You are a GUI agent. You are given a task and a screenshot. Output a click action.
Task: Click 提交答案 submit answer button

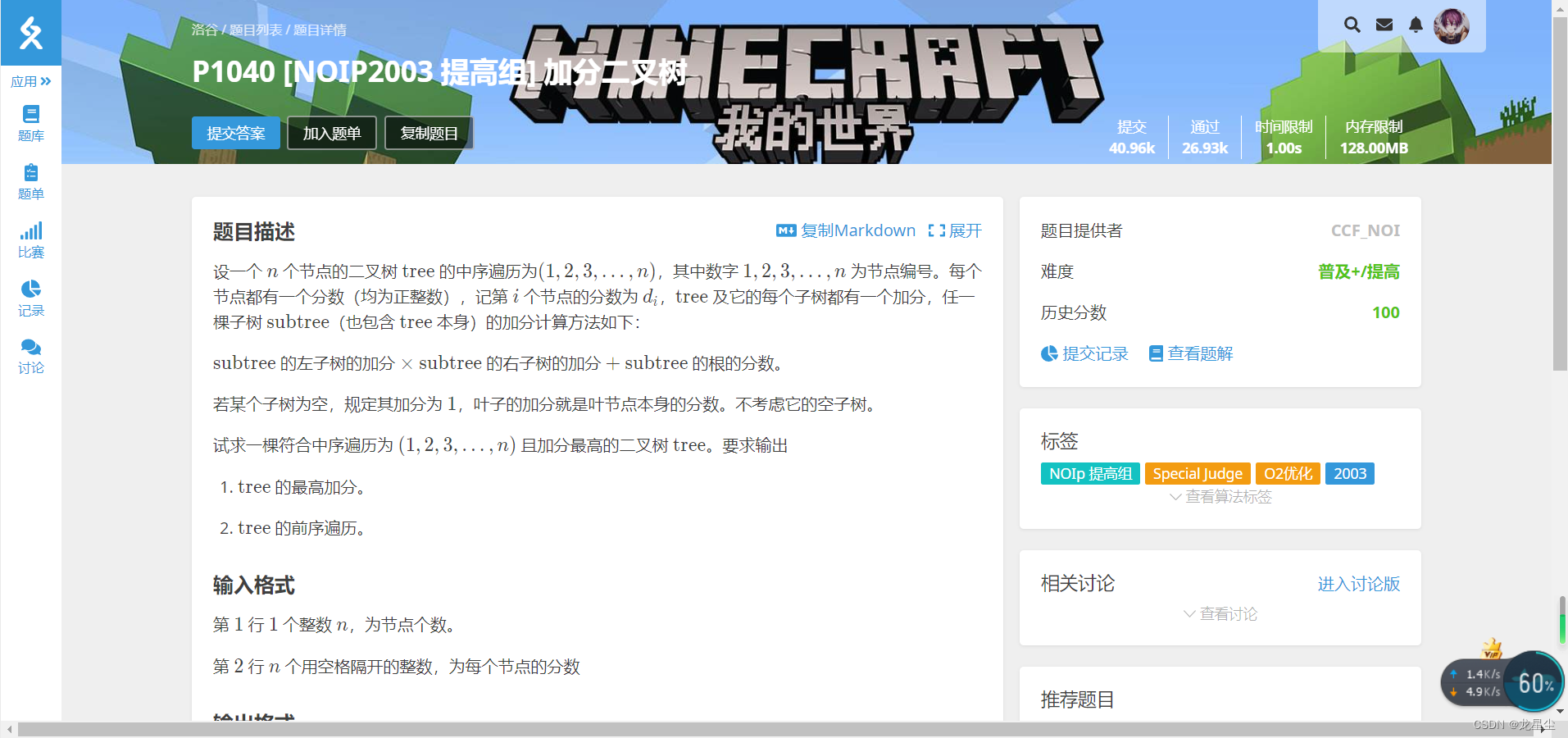(236, 133)
